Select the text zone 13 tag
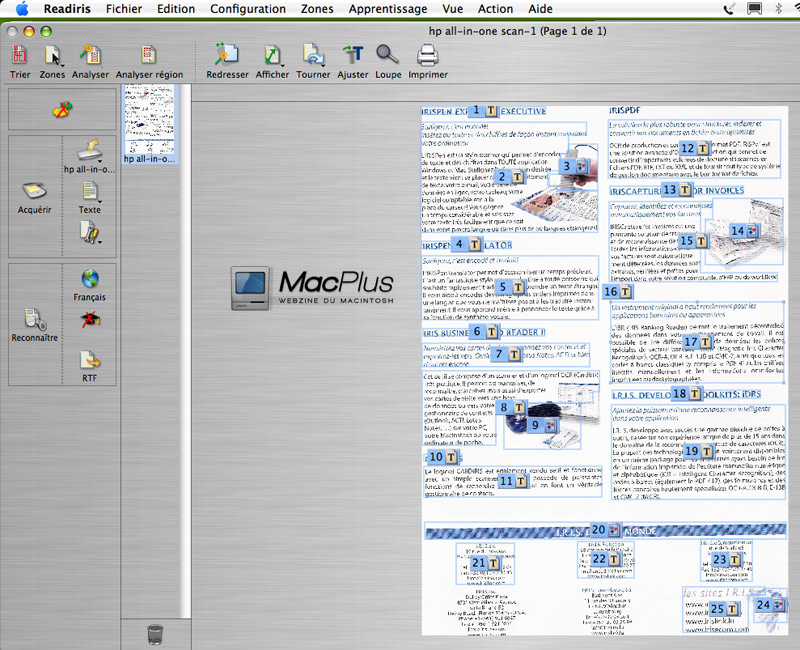This screenshot has height=650, width=800. [x=677, y=190]
